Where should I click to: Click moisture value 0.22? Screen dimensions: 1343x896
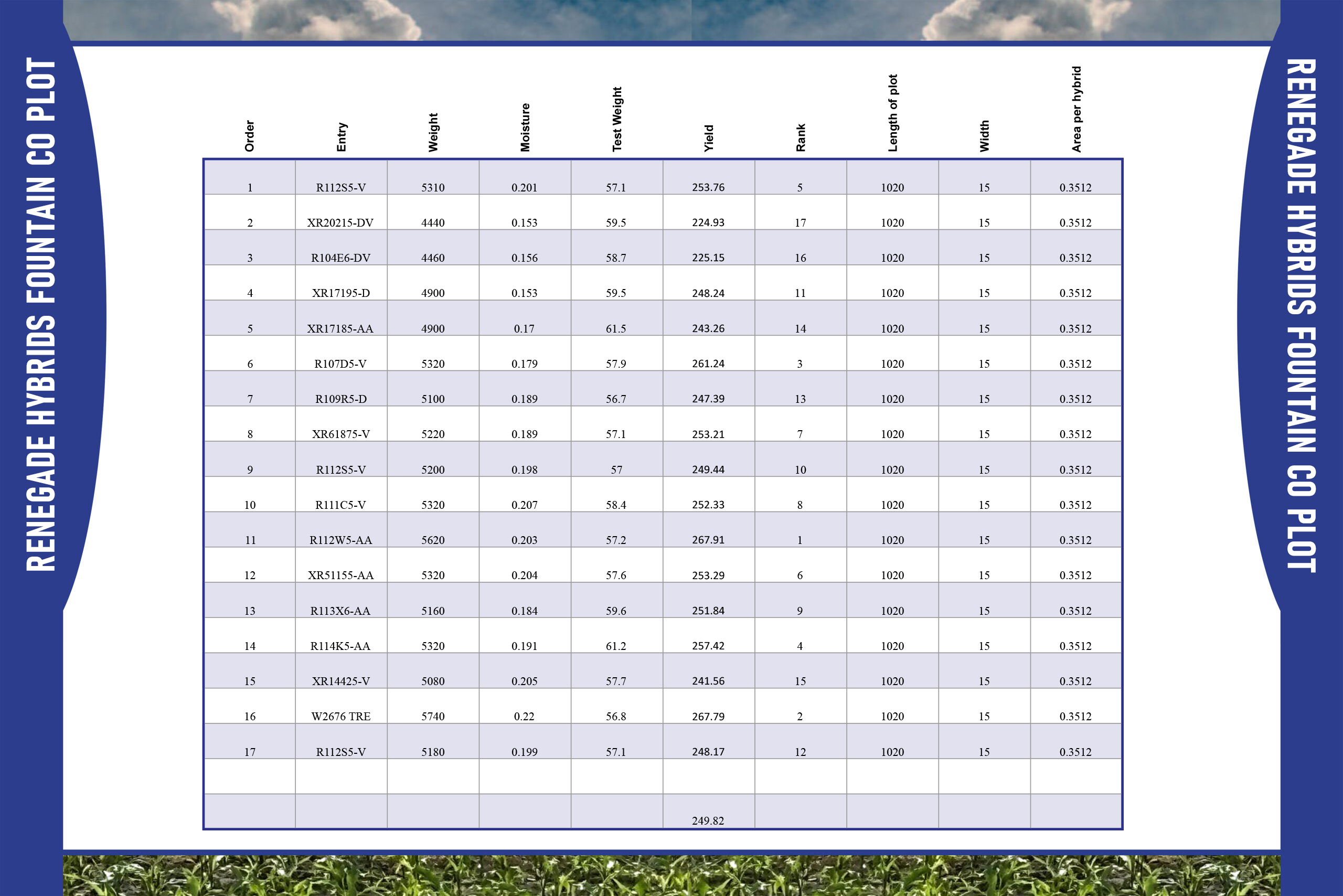pyautogui.click(x=524, y=716)
